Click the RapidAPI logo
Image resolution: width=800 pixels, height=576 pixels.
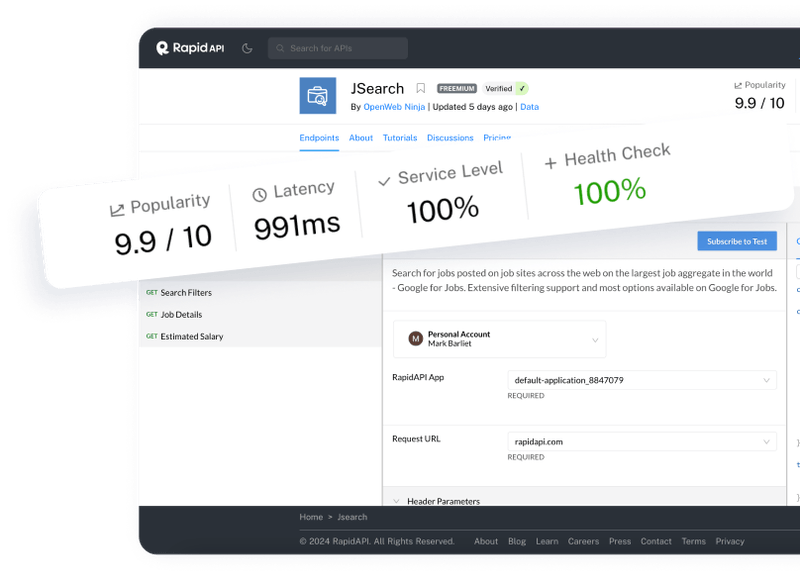(x=190, y=47)
